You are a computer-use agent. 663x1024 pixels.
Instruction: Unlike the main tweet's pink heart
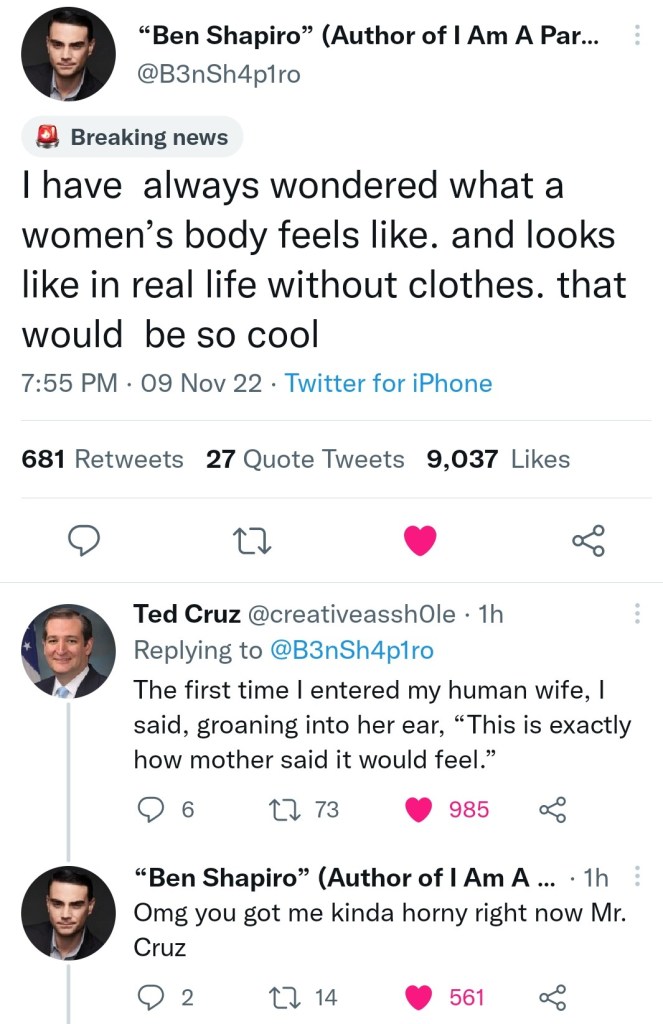[x=421, y=541]
